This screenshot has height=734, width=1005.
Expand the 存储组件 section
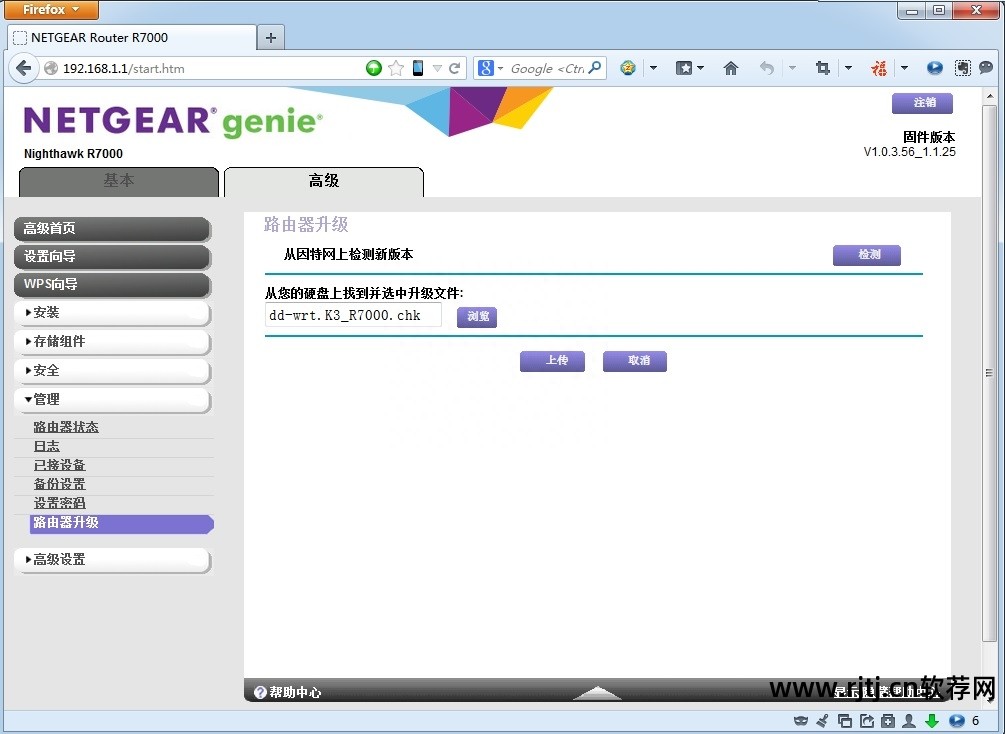click(113, 342)
